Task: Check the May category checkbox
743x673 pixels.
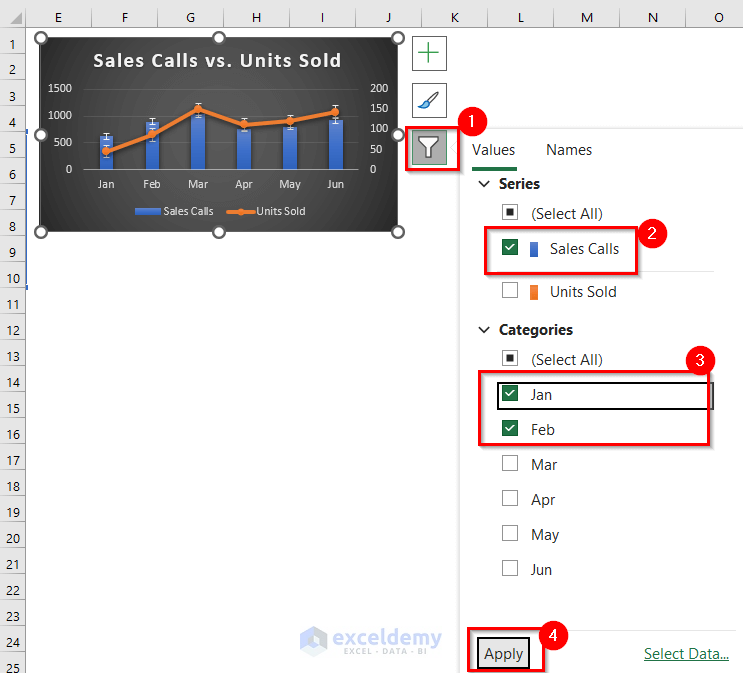Action: [x=510, y=533]
